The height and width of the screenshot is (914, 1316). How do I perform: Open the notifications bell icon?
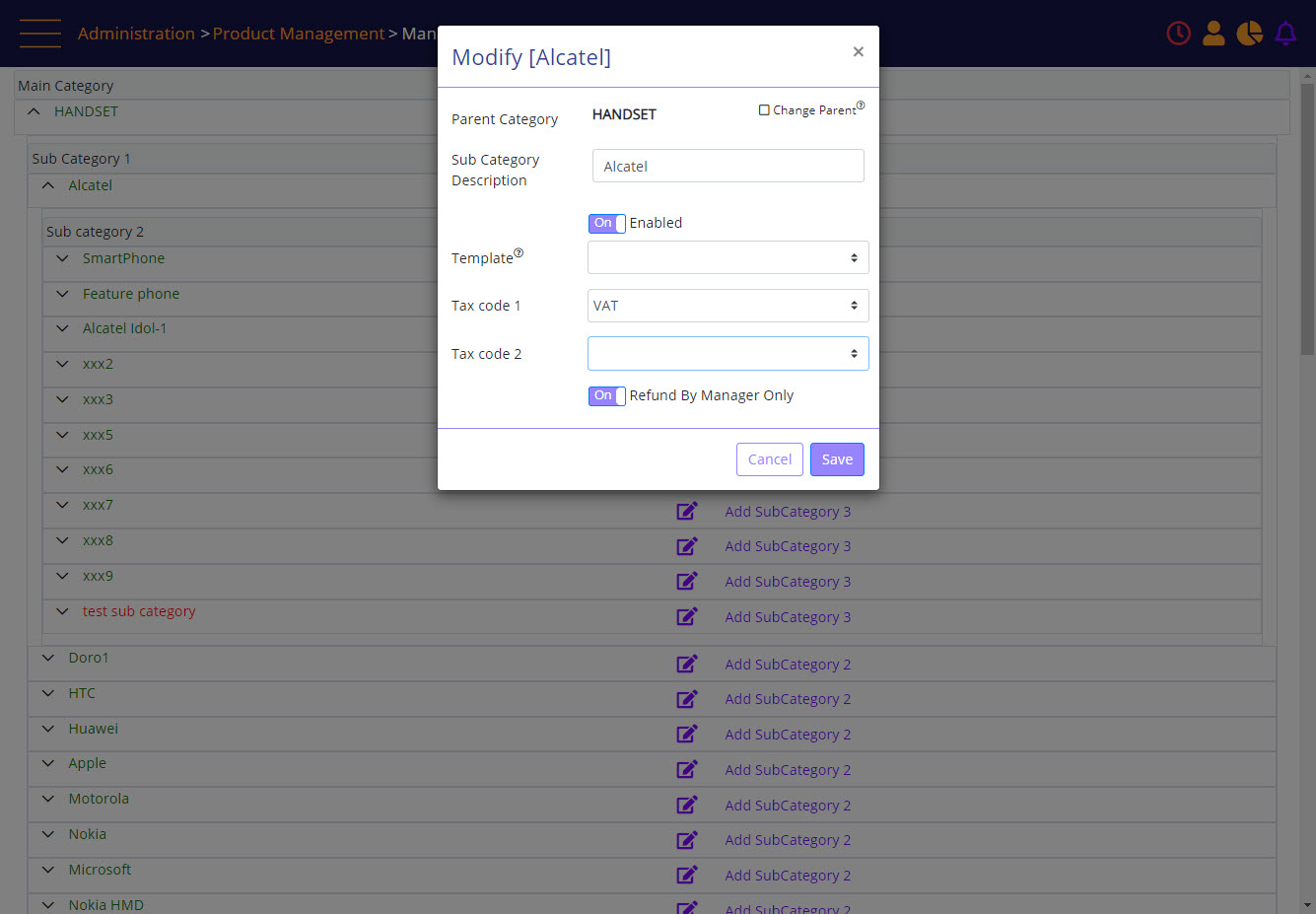(x=1285, y=34)
